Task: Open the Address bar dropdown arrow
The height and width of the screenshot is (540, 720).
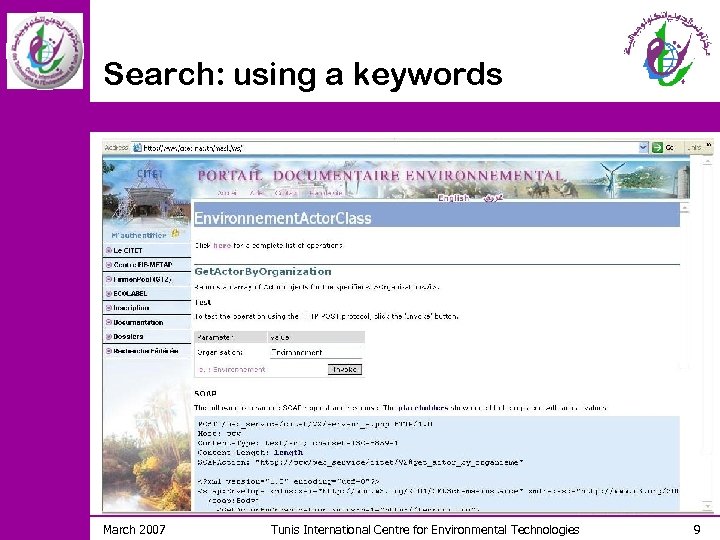Action: 643,147
